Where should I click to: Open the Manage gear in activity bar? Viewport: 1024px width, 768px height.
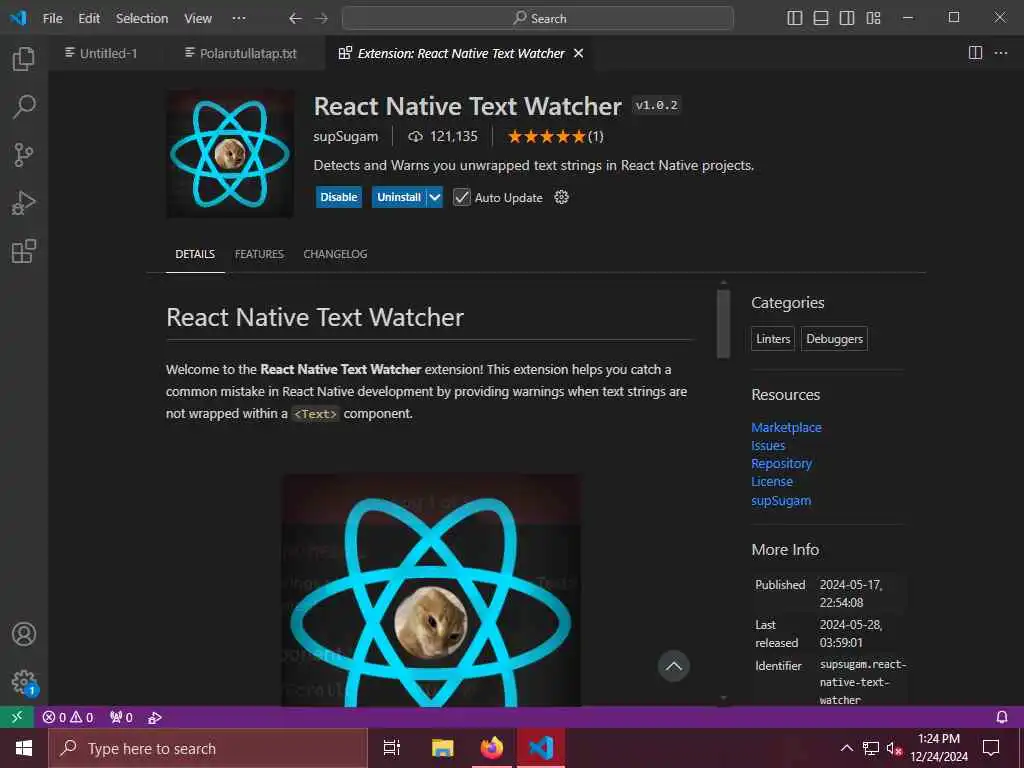pos(24,682)
